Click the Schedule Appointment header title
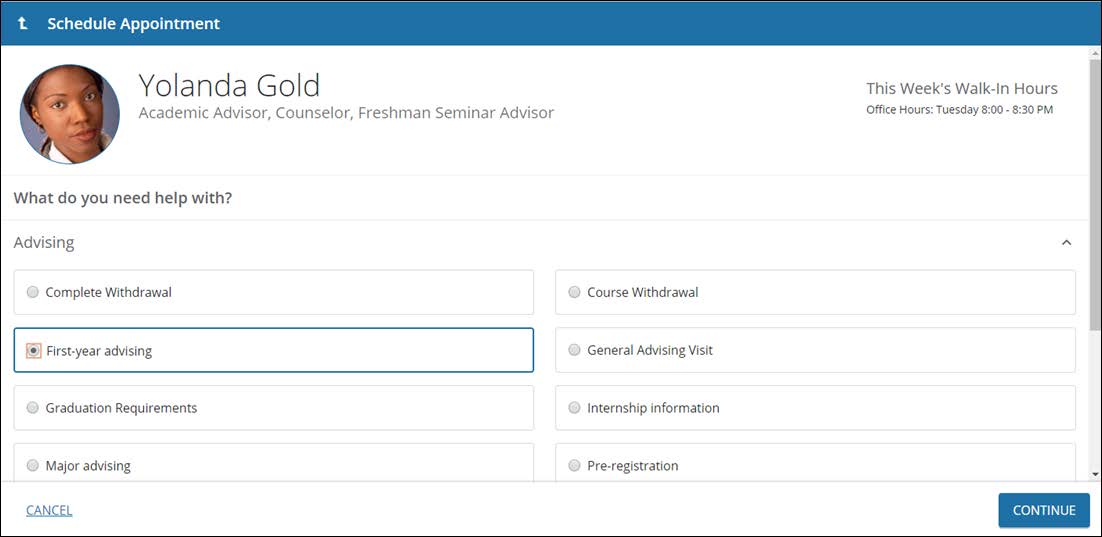 [133, 23]
